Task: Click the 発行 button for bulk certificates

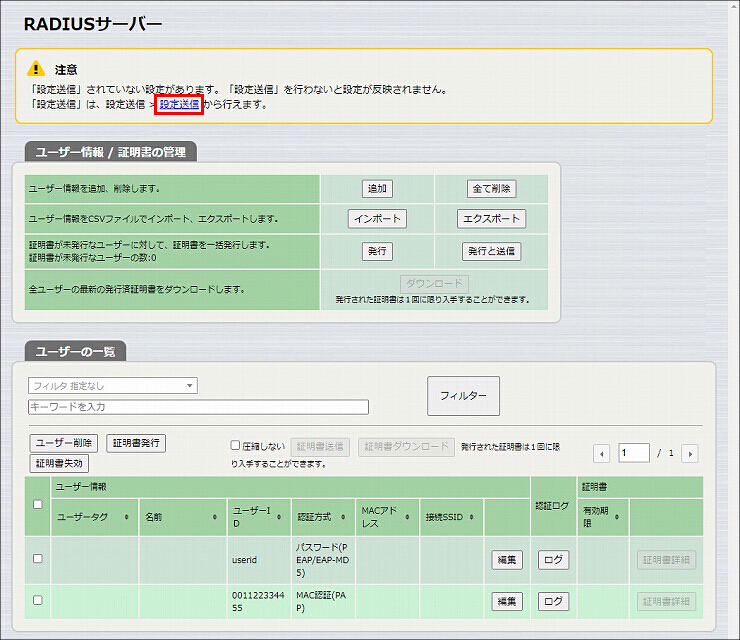Action: pos(377,251)
